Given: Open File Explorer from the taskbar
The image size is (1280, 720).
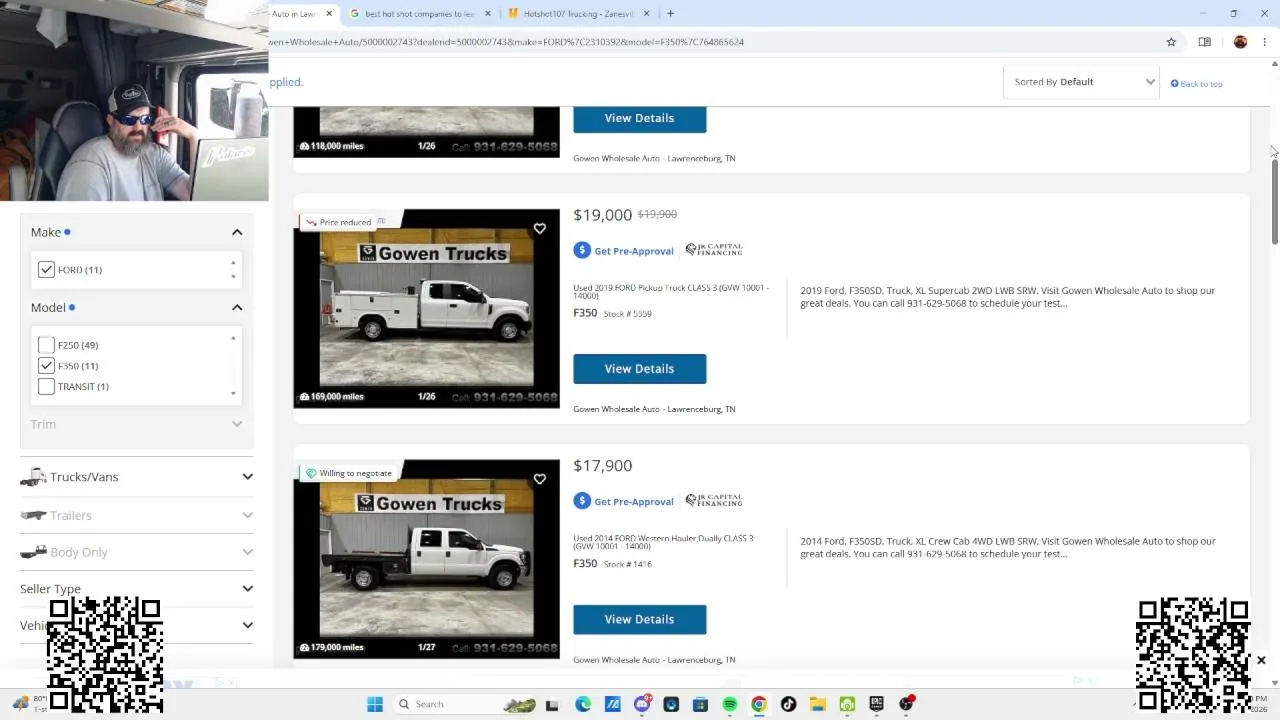Looking at the screenshot, I should tap(817, 704).
